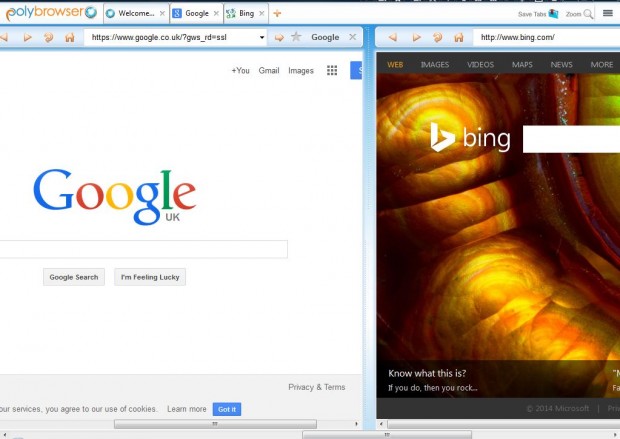Click Google pane horizontal scrollbar thumb
Image resolution: width=620 pixels, height=439 pixels.
click(215, 424)
